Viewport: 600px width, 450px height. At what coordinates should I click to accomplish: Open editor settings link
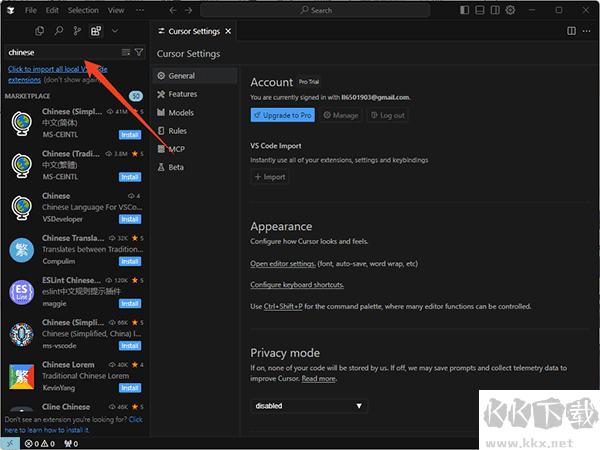(x=282, y=263)
